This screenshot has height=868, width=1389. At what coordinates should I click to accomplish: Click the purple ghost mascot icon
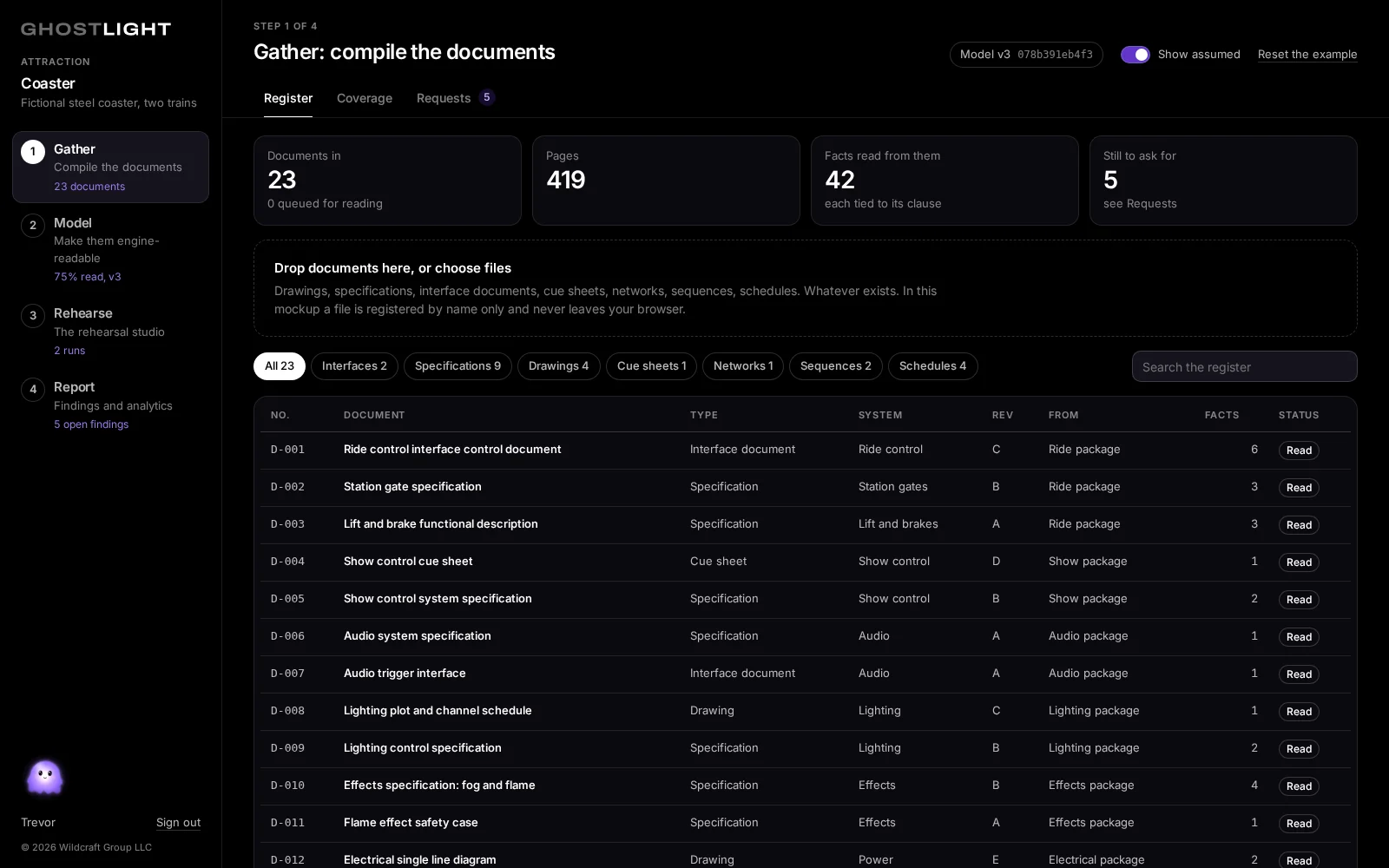pos(44,778)
